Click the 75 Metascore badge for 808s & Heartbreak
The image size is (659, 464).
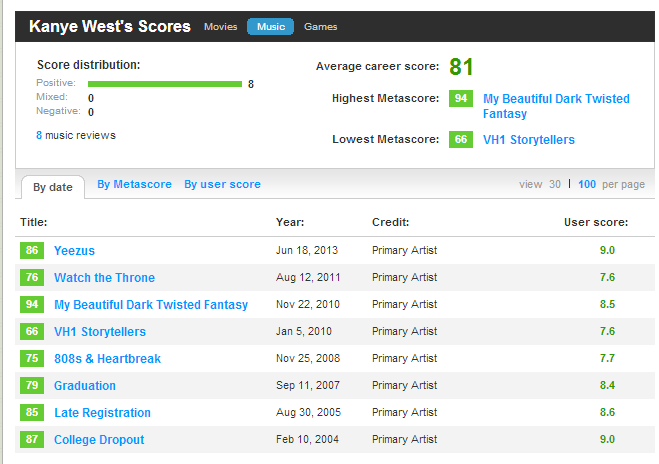32,359
